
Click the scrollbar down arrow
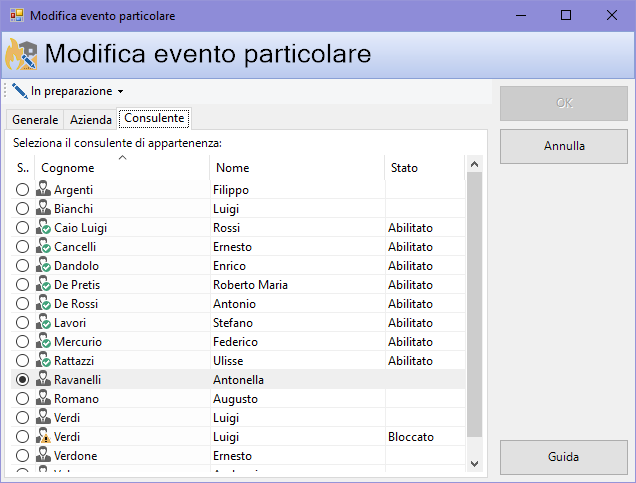point(475,463)
